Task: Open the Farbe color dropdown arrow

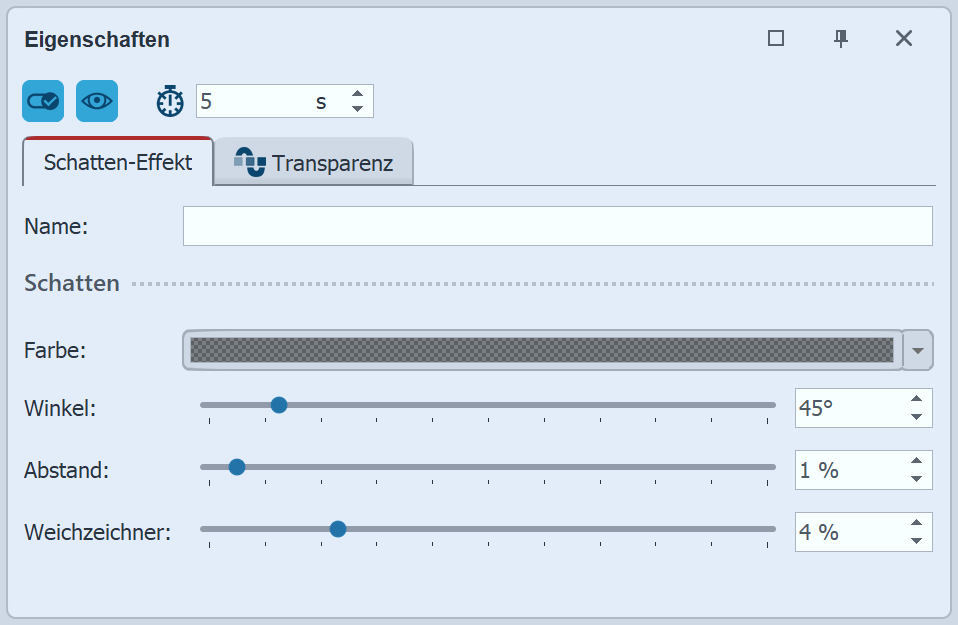Action: tap(918, 350)
